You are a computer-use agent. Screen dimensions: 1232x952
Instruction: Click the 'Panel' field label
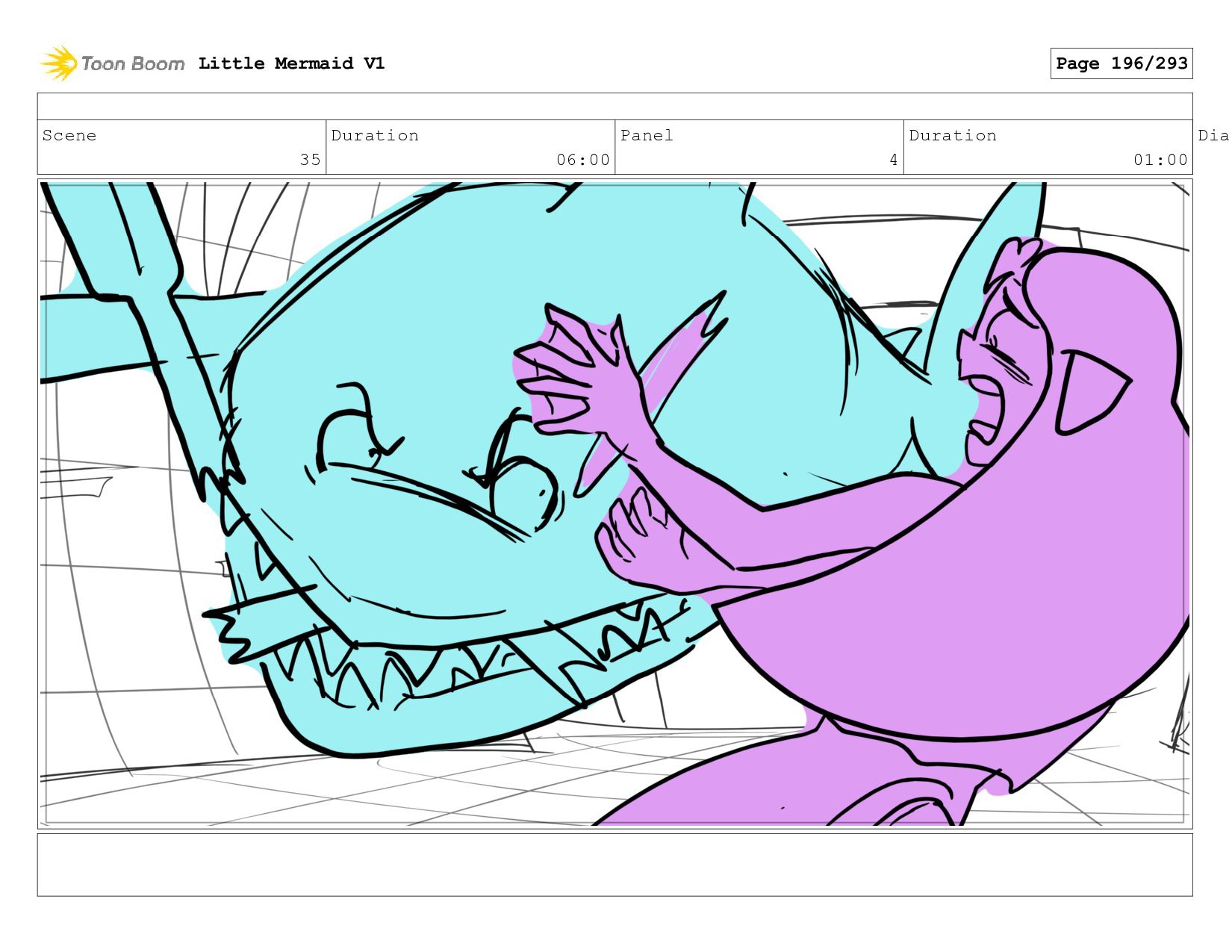click(647, 135)
